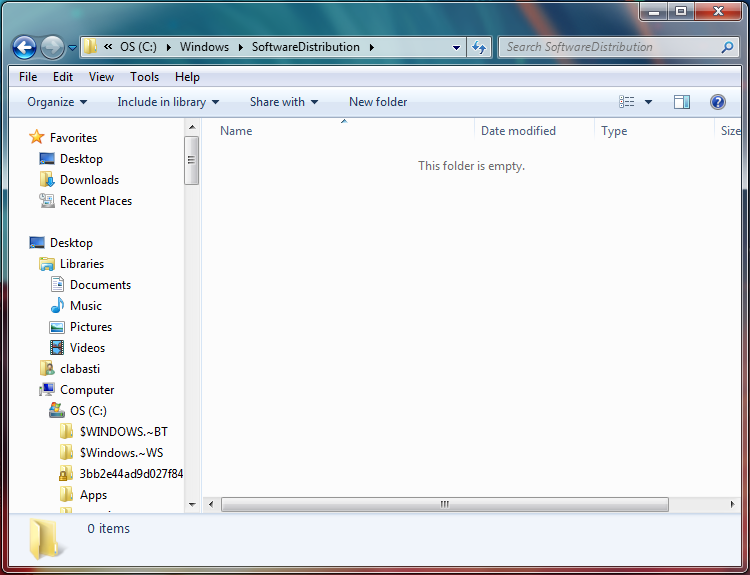Open the recent pages dropdown arrow
This screenshot has width=750, height=575.
pyautogui.click(x=72, y=48)
